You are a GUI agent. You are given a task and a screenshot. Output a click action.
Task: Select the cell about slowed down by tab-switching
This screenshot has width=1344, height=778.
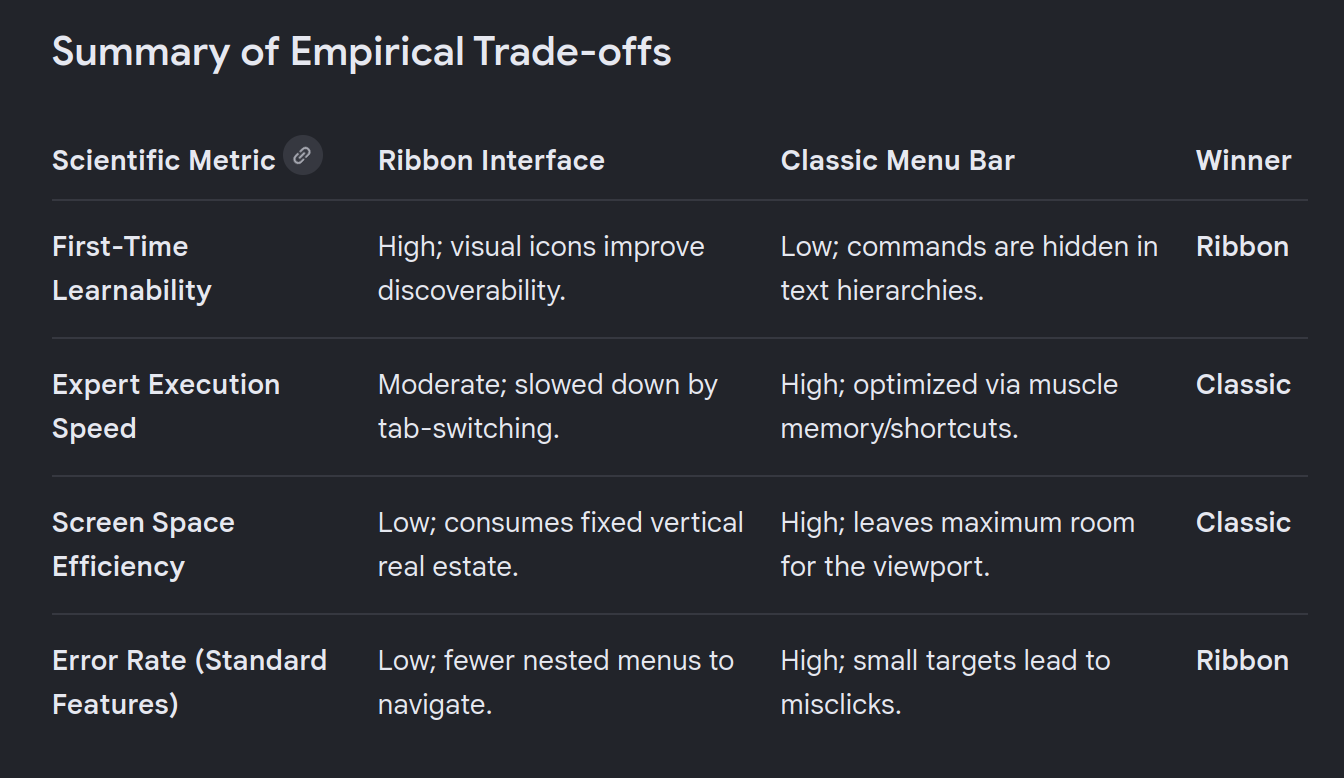click(x=548, y=406)
